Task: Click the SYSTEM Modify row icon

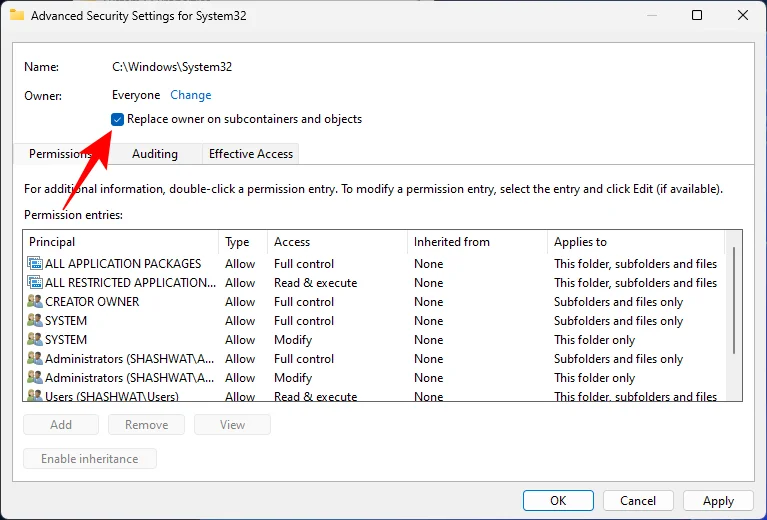Action: 35,339
